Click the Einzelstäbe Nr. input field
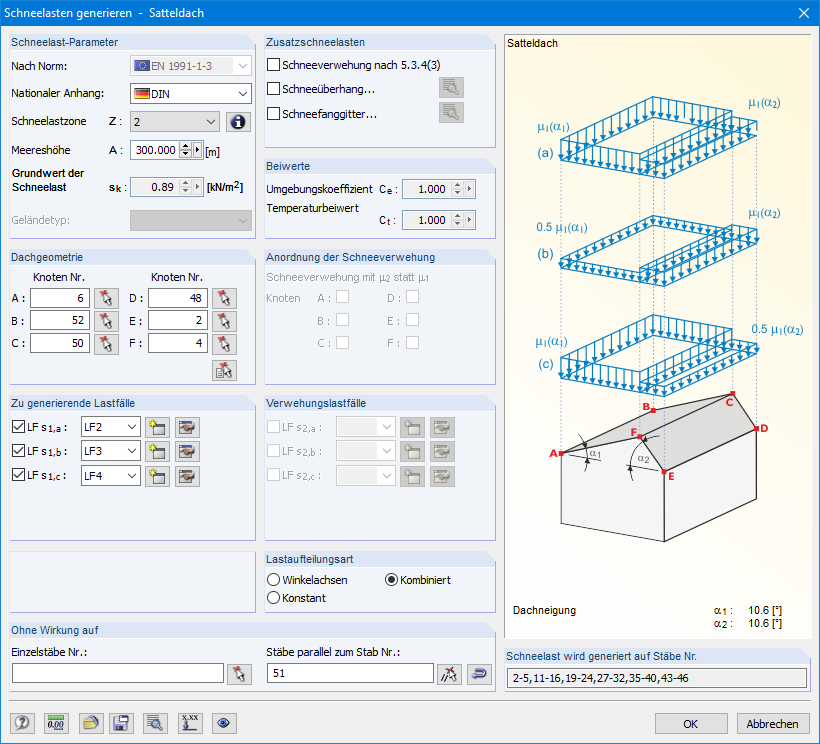The width and height of the screenshot is (820, 744). point(118,673)
